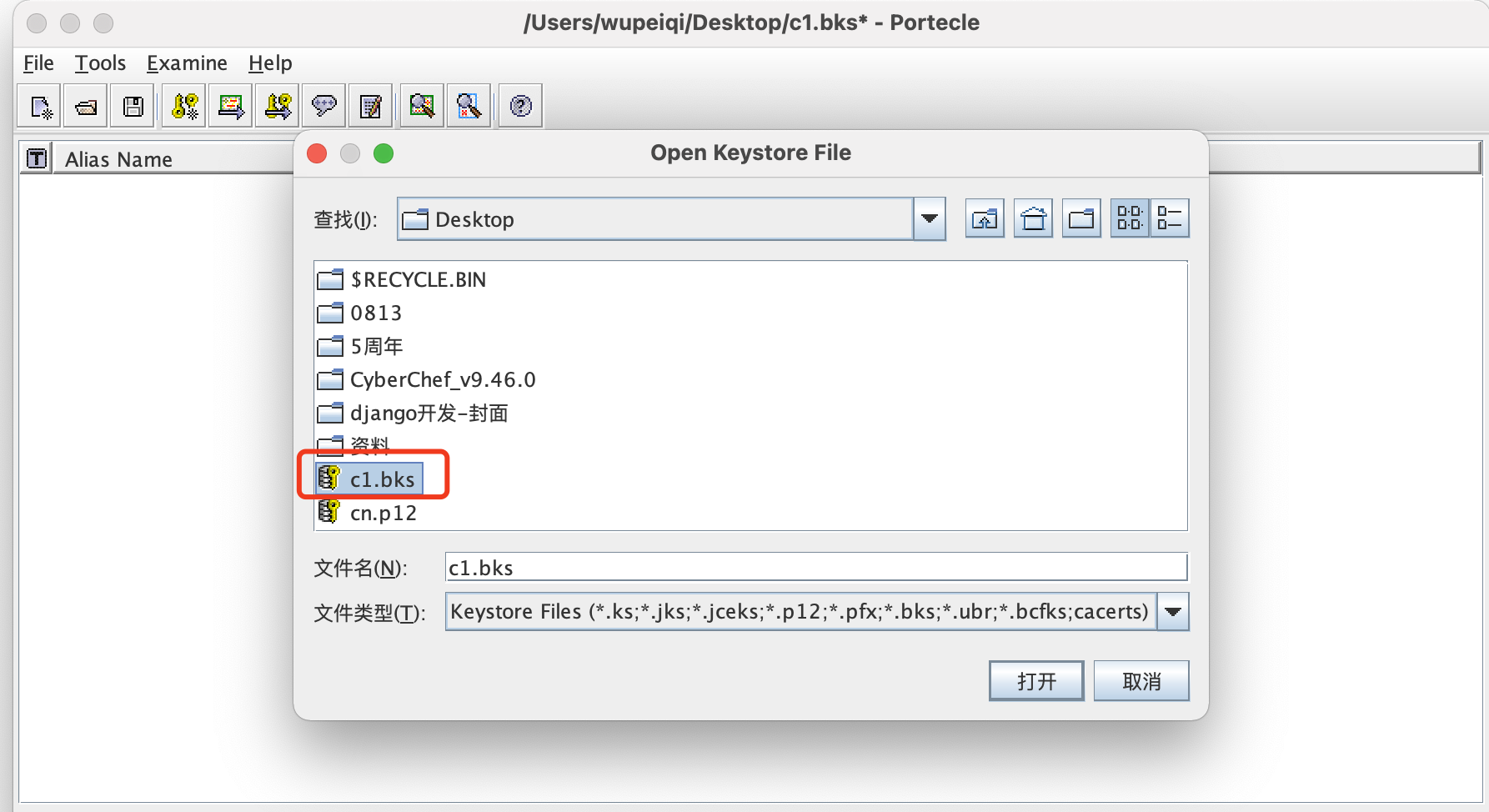Image resolution: width=1489 pixels, height=812 pixels.
Task: Click the Examine CRL magnifier icon
Action: pyautogui.click(x=469, y=106)
